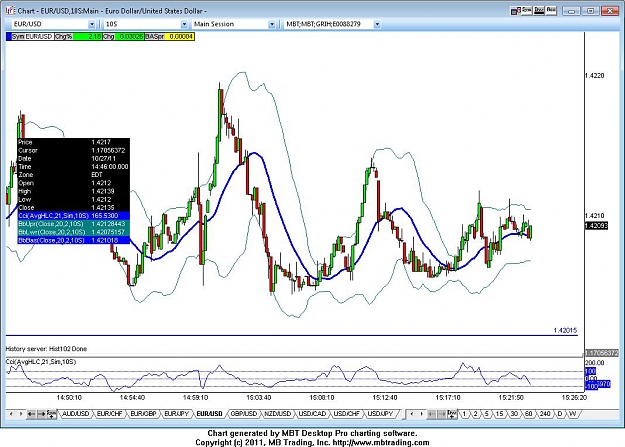
Task: Click the chart window icon in title bar
Action: point(10,11)
